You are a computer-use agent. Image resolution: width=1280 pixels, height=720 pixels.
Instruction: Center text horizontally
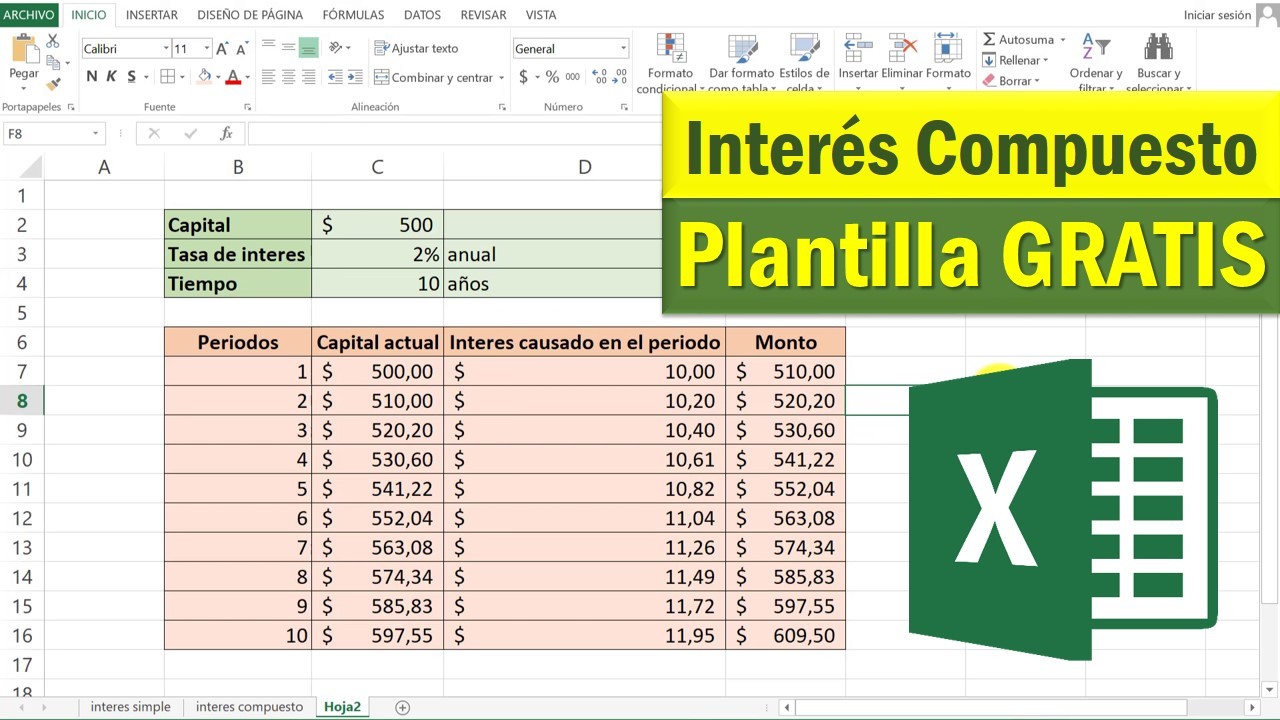(288, 77)
